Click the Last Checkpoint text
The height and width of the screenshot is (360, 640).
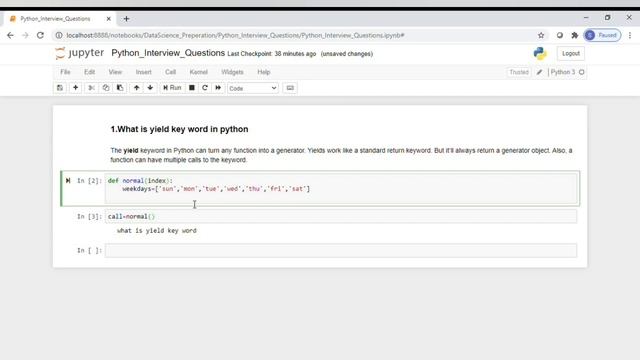[x=271, y=54]
